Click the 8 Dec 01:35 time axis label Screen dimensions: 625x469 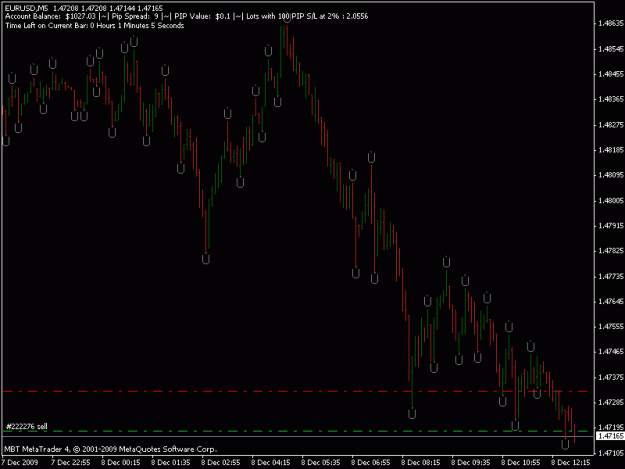[x=171, y=463]
